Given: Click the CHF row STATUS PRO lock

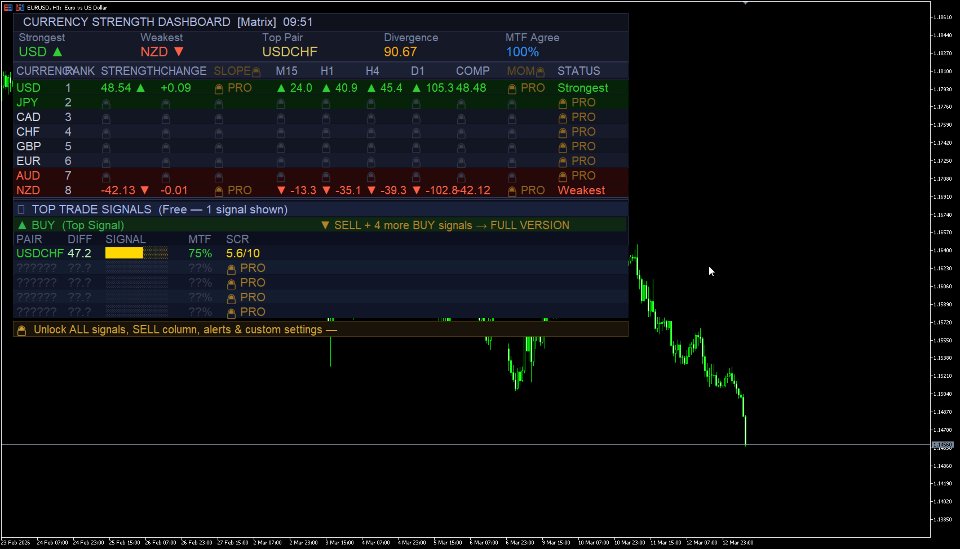Looking at the screenshot, I should [563, 132].
